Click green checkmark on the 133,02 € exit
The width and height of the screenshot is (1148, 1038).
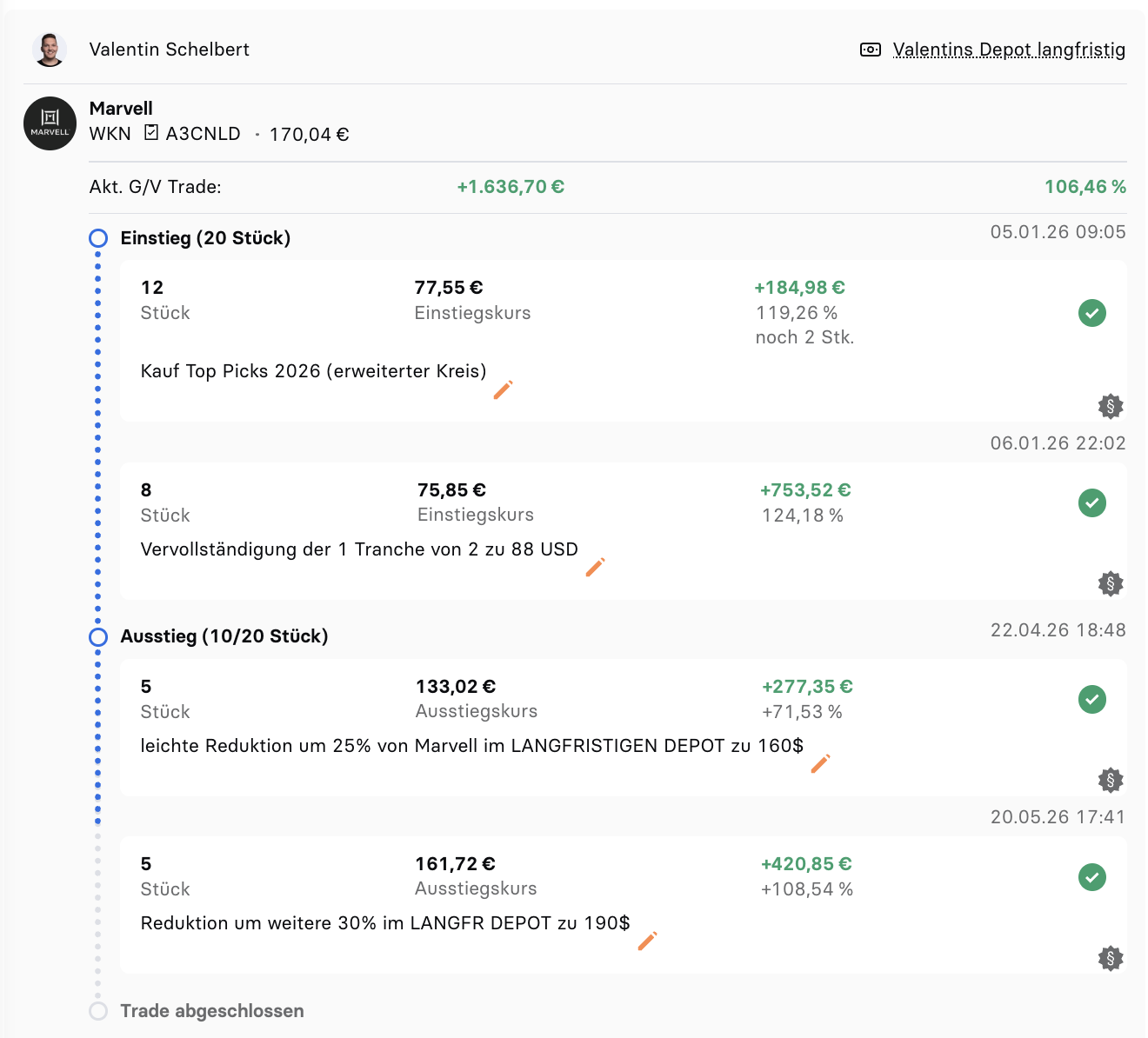click(1092, 699)
